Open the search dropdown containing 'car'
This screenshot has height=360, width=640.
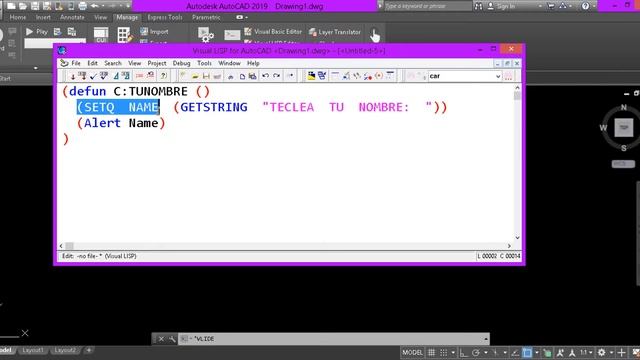coord(498,76)
